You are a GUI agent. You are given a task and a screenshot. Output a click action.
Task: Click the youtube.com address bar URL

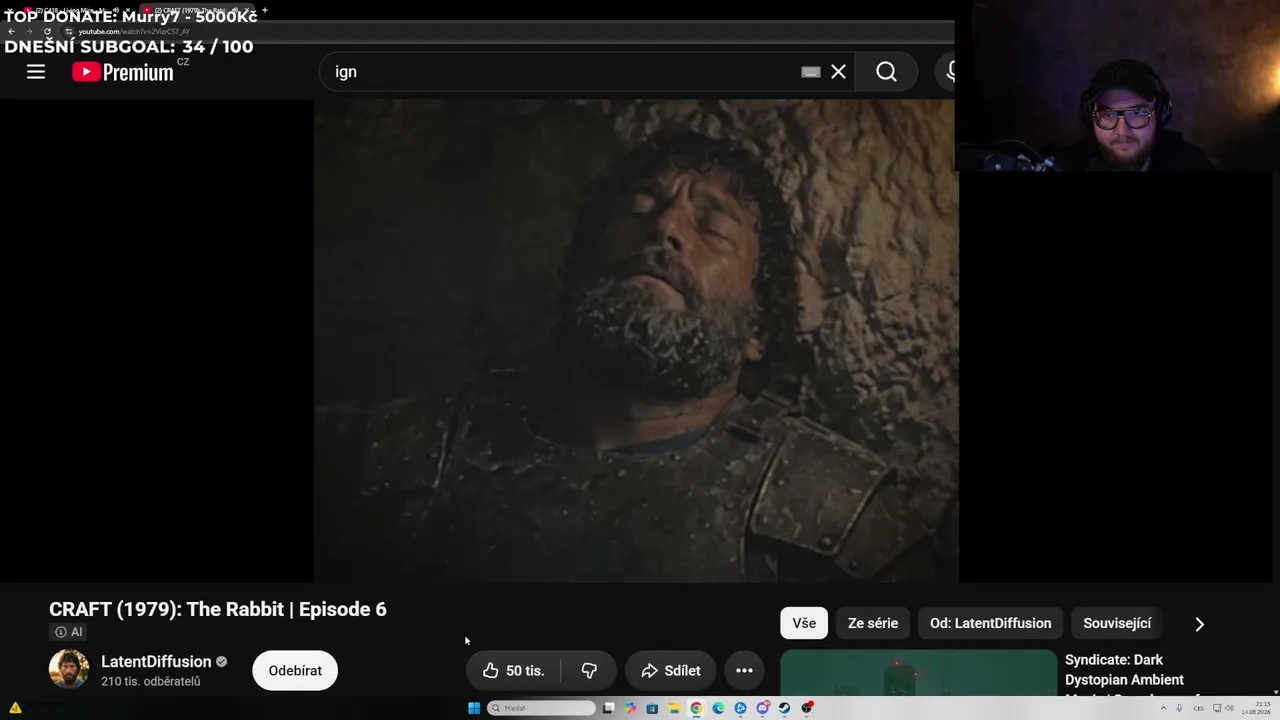point(134,32)
